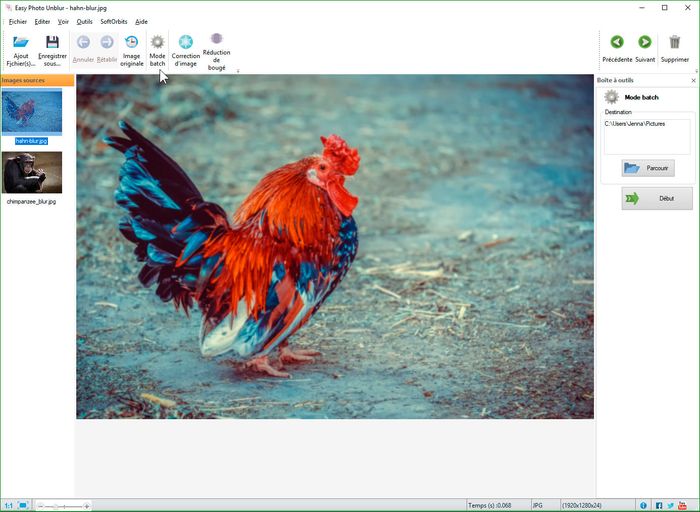Open the Outils menu

pyautogui.click(x=84, y=21)
